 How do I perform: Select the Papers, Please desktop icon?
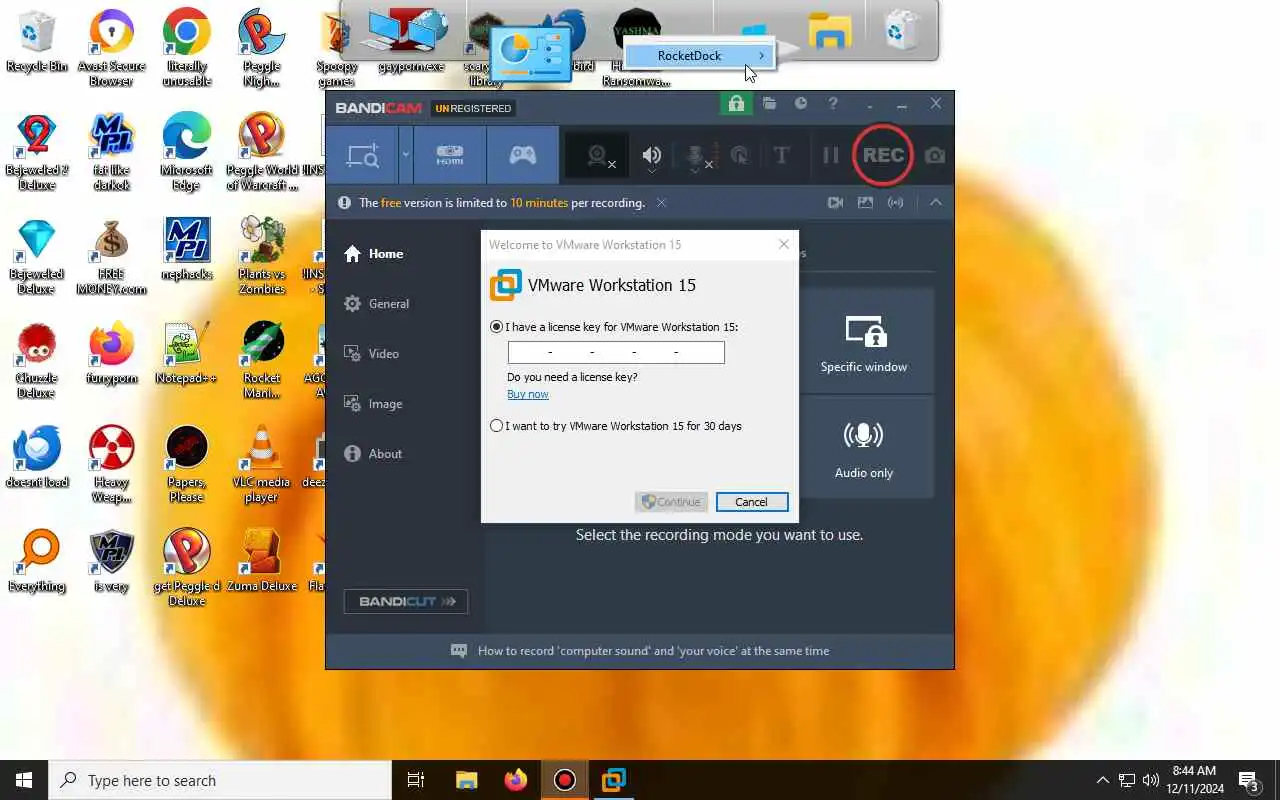(x=186, y=463)
